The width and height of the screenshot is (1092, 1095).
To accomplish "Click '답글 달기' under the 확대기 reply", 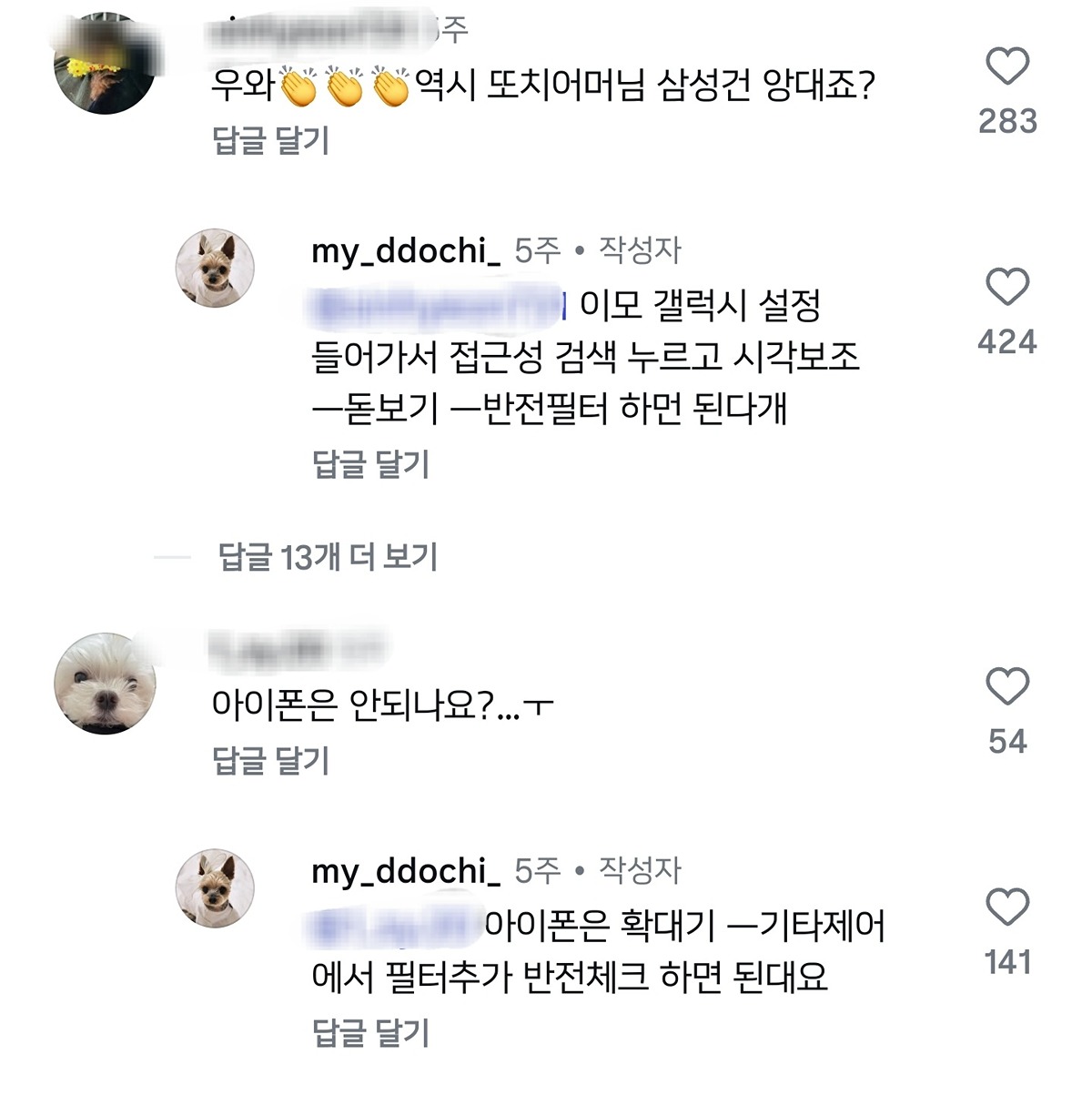I will pos(370,1032).
